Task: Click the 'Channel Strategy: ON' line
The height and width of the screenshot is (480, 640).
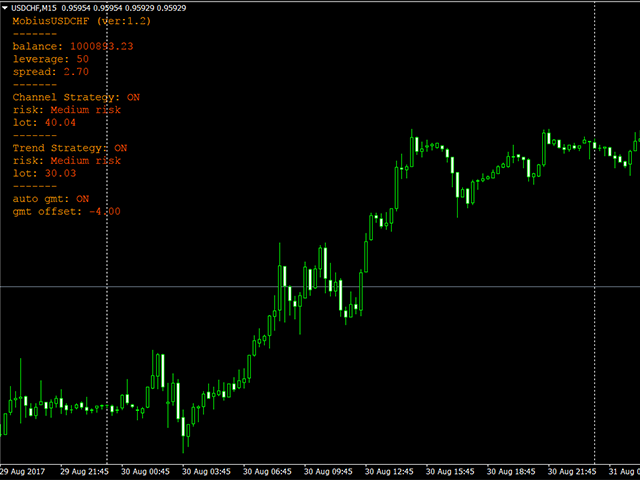Action: tap(76, 97)
